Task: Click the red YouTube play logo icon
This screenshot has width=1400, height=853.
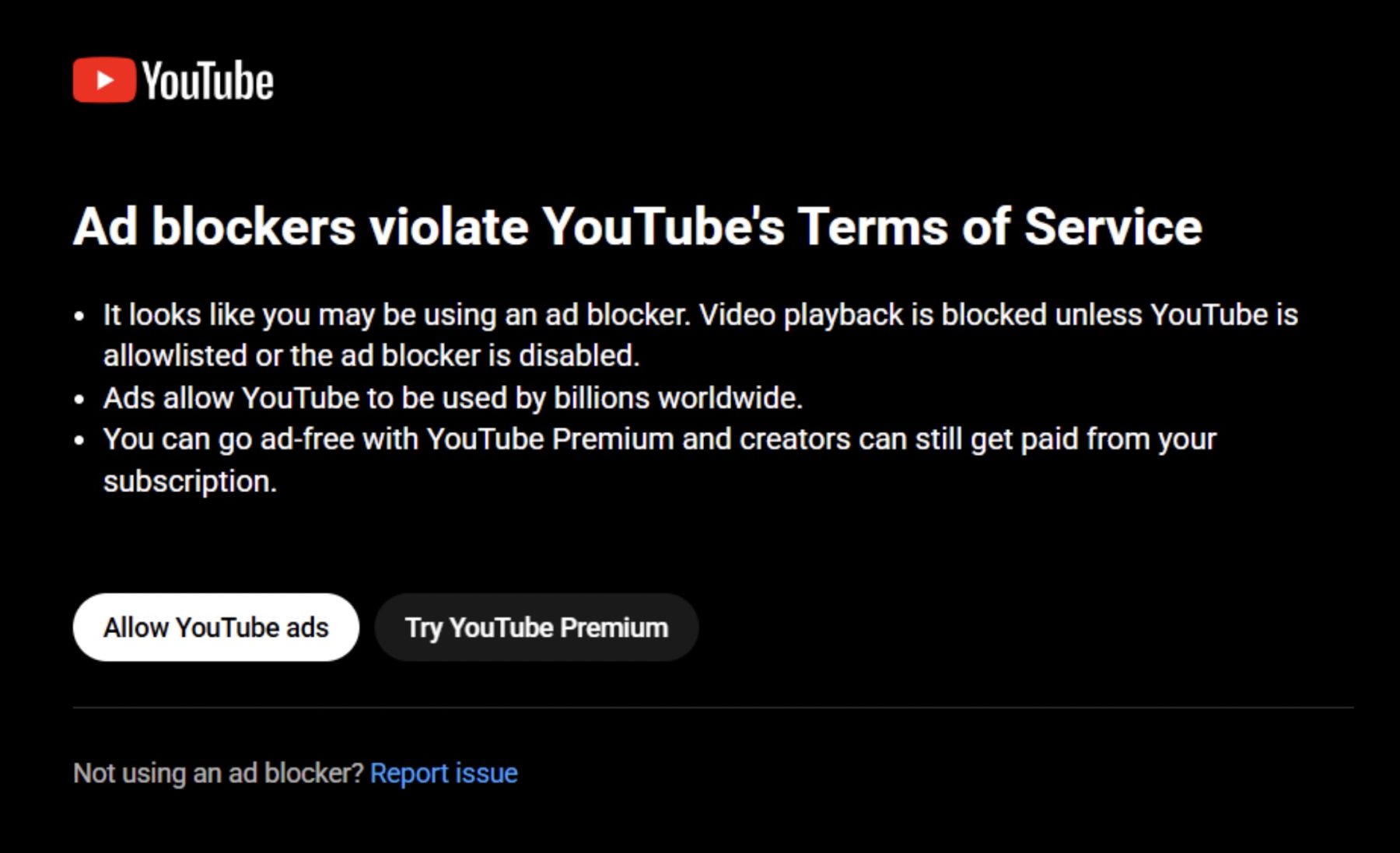Action: pos(104,80)
